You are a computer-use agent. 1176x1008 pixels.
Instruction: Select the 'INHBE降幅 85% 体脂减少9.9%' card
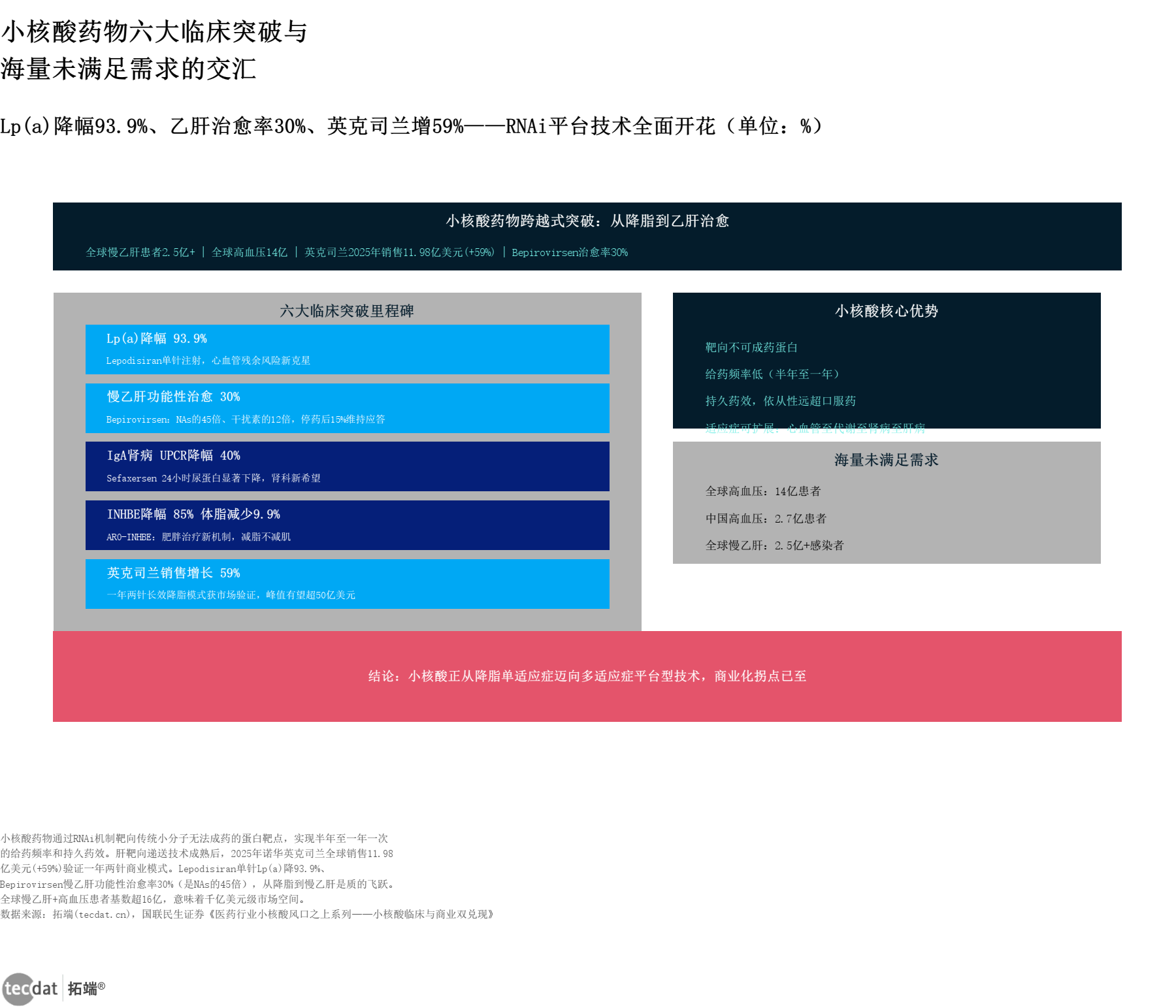(x=348, y=525)
